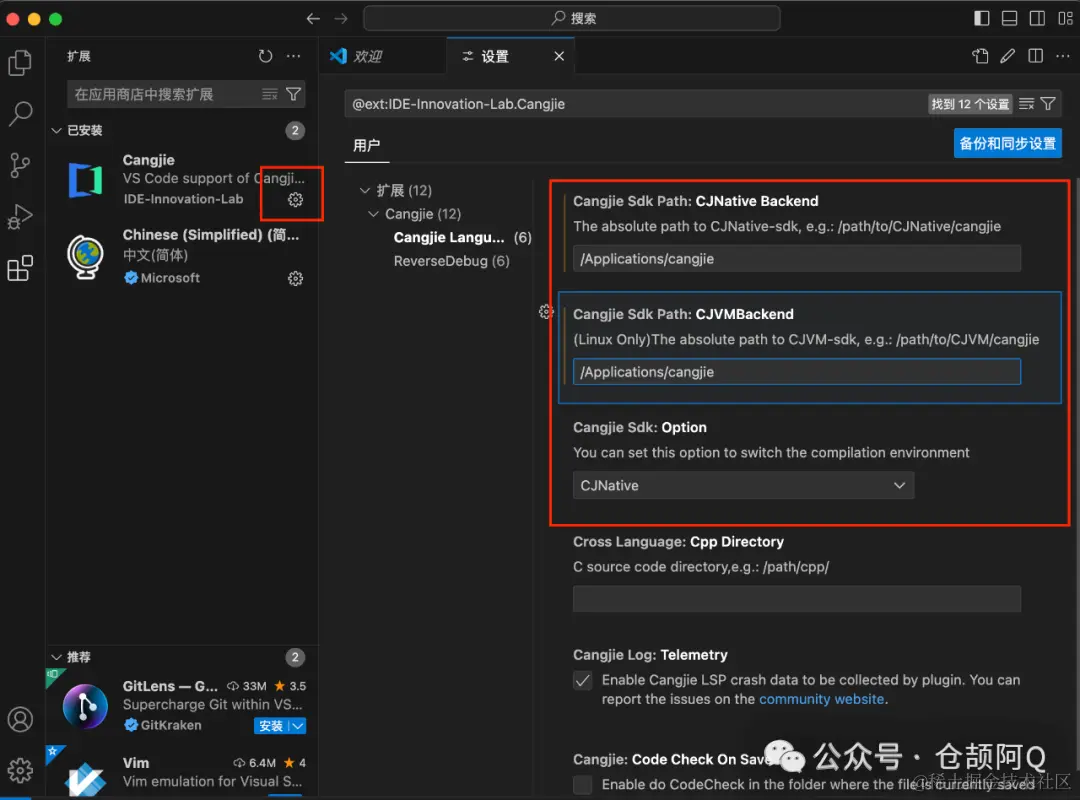1080x800 pixels.
Task: Select Cangjie Language settings group
Action: click(x=462, y=238)
